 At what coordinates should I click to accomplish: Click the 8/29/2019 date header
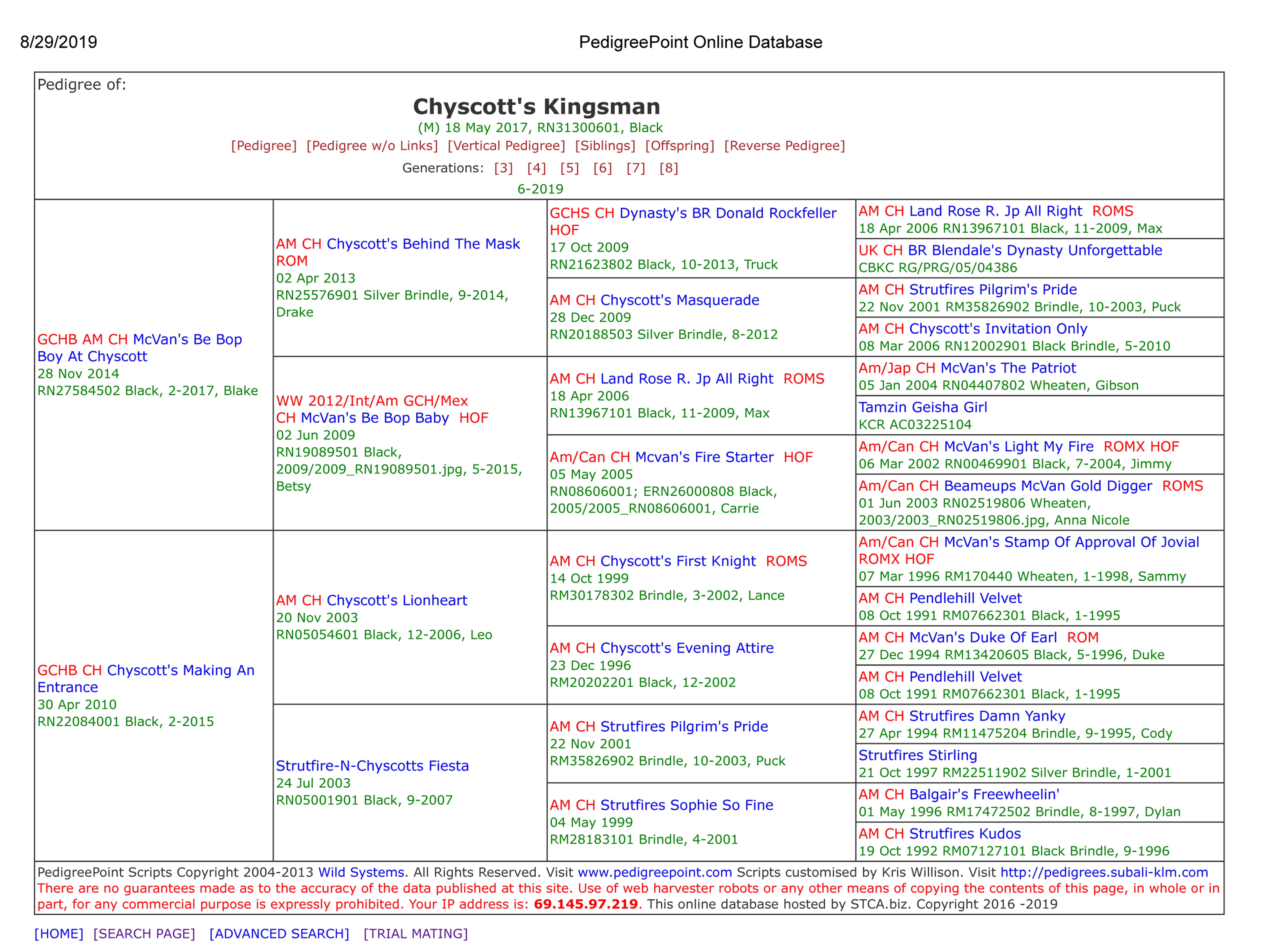pos(59,42)
